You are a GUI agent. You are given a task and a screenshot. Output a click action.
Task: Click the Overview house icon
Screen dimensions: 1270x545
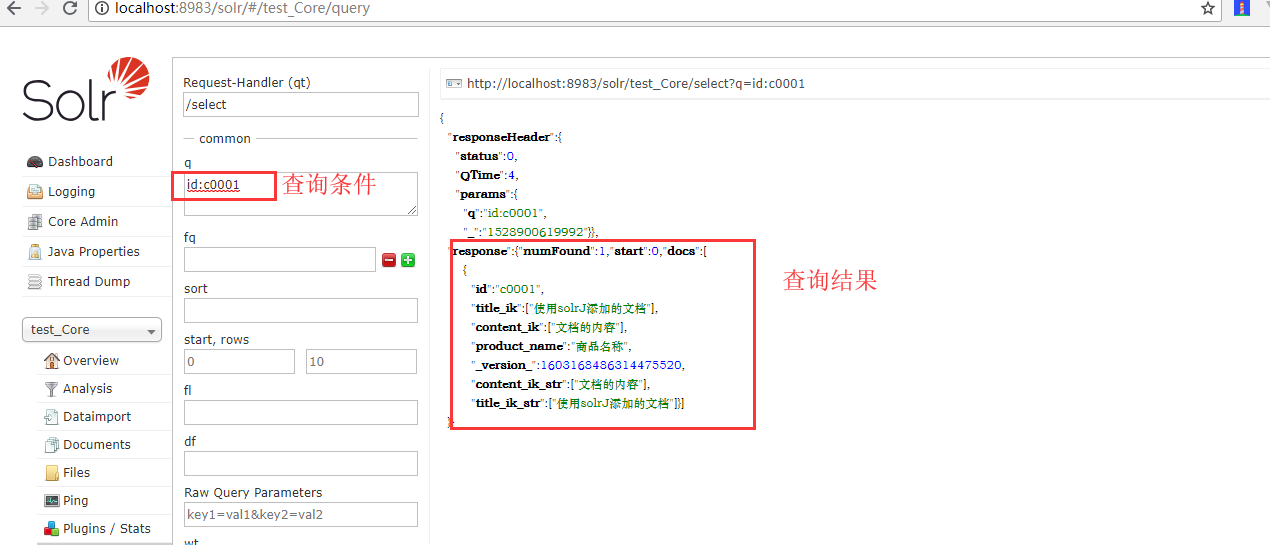point(52,360)
